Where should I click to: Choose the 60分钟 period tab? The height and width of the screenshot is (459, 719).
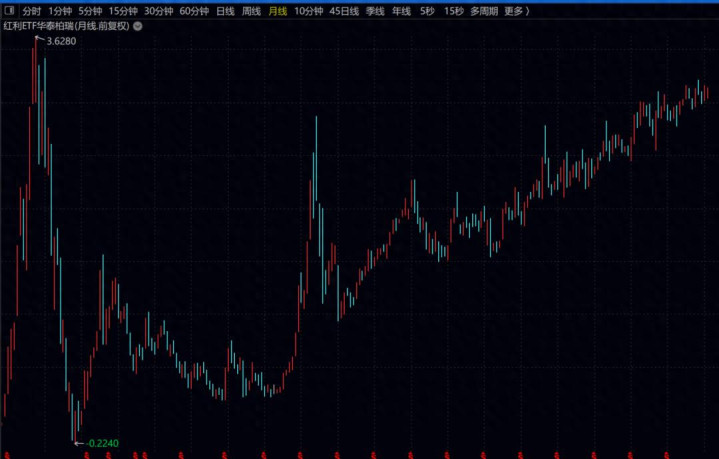coord(194,11)
